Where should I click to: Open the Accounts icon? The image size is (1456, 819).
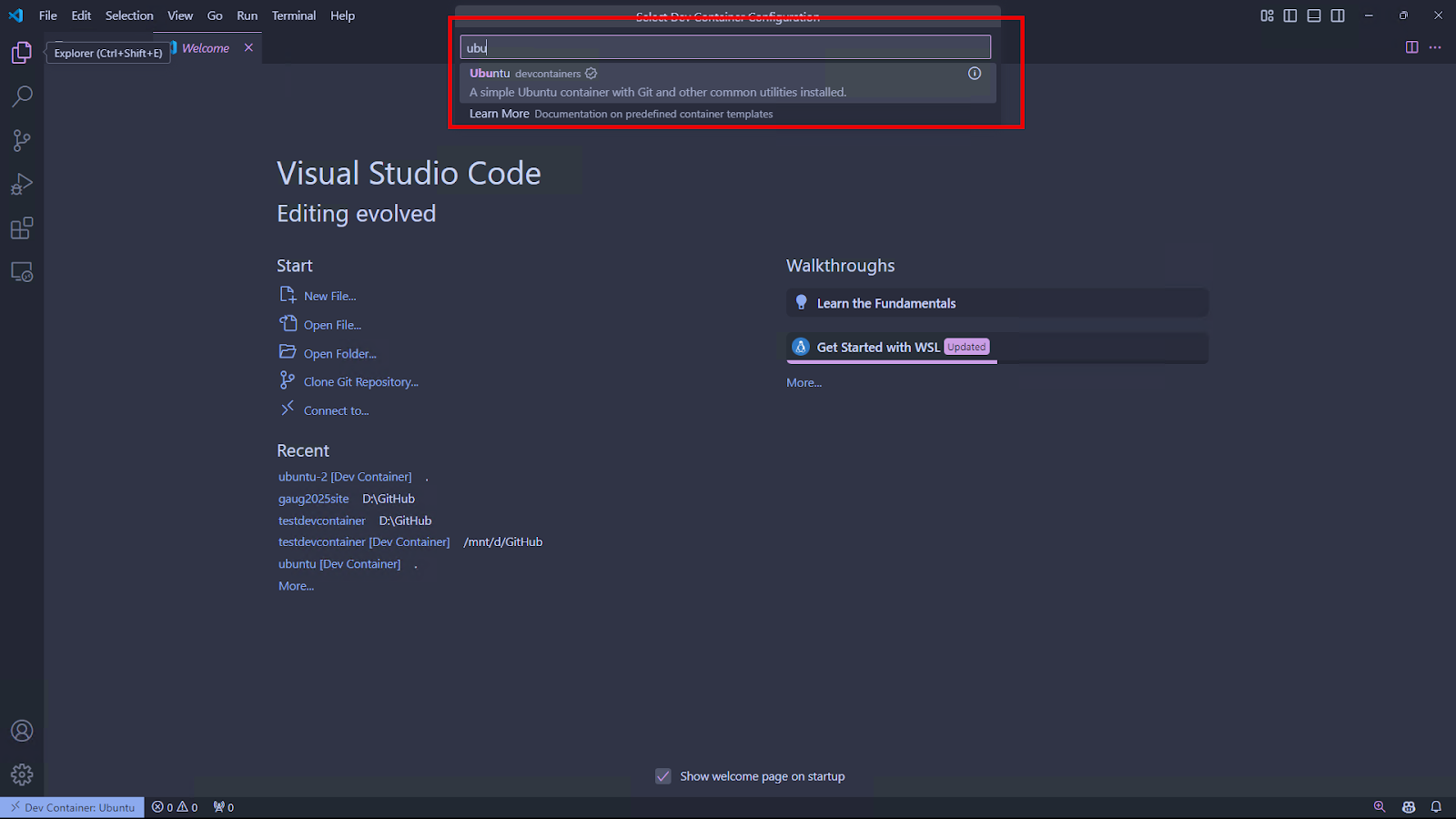(x=22, y=731)
